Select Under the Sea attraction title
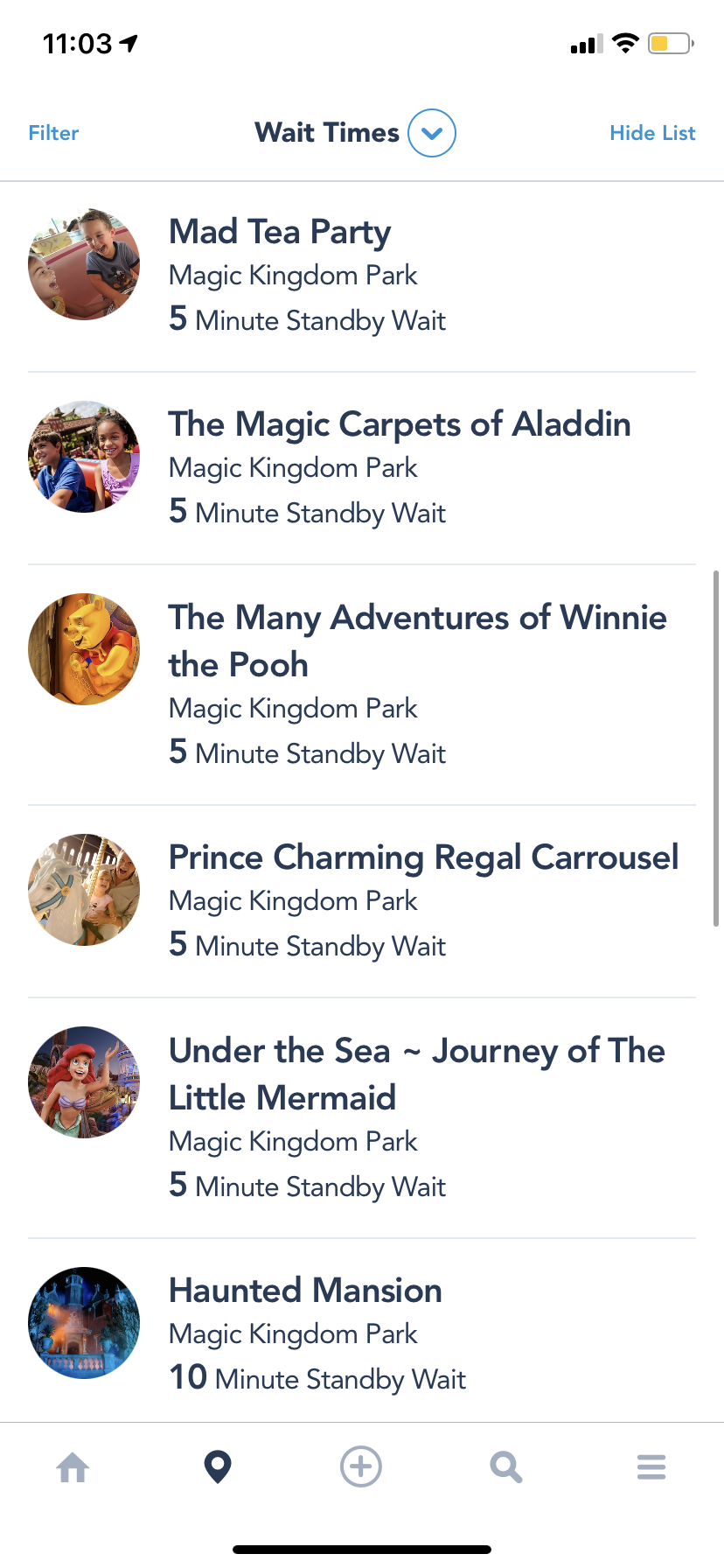The image size is (724, 1568). coord(416,1074)
